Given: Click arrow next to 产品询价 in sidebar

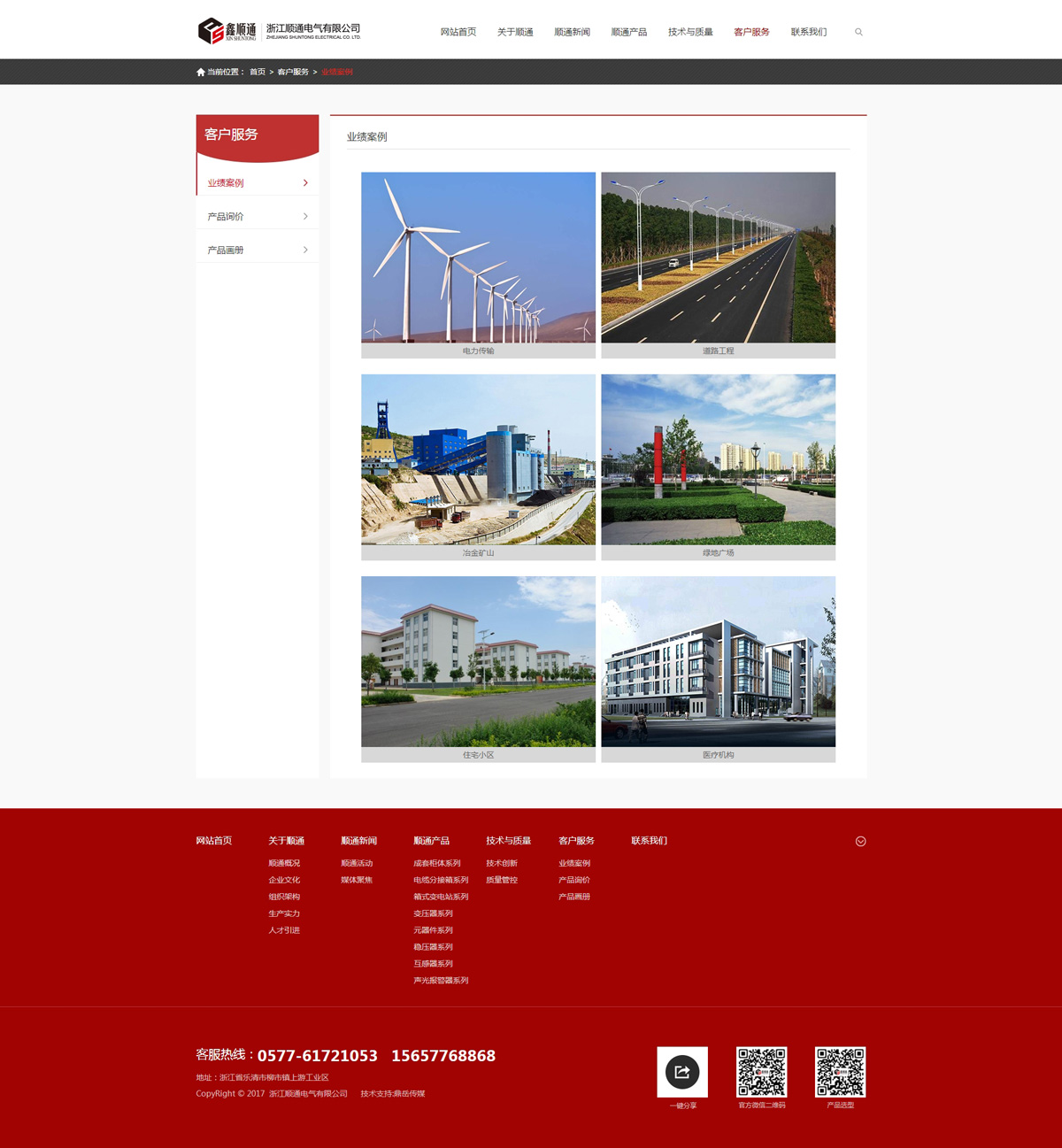Looking at the screenshot, I should [x=305, y=217].
